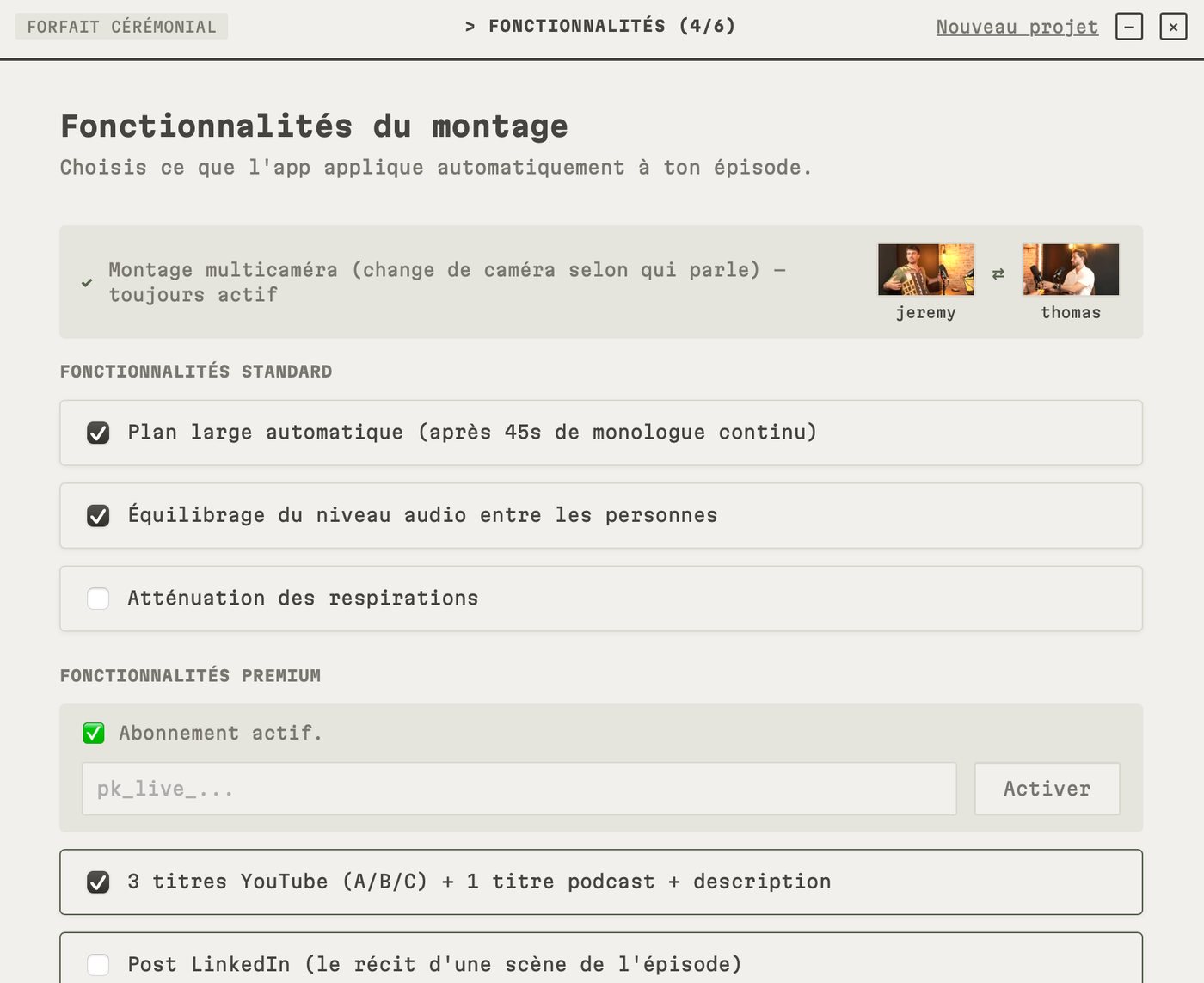Click the close window icon
This screenshot has width=1204, height=983.
[1173, 27]
